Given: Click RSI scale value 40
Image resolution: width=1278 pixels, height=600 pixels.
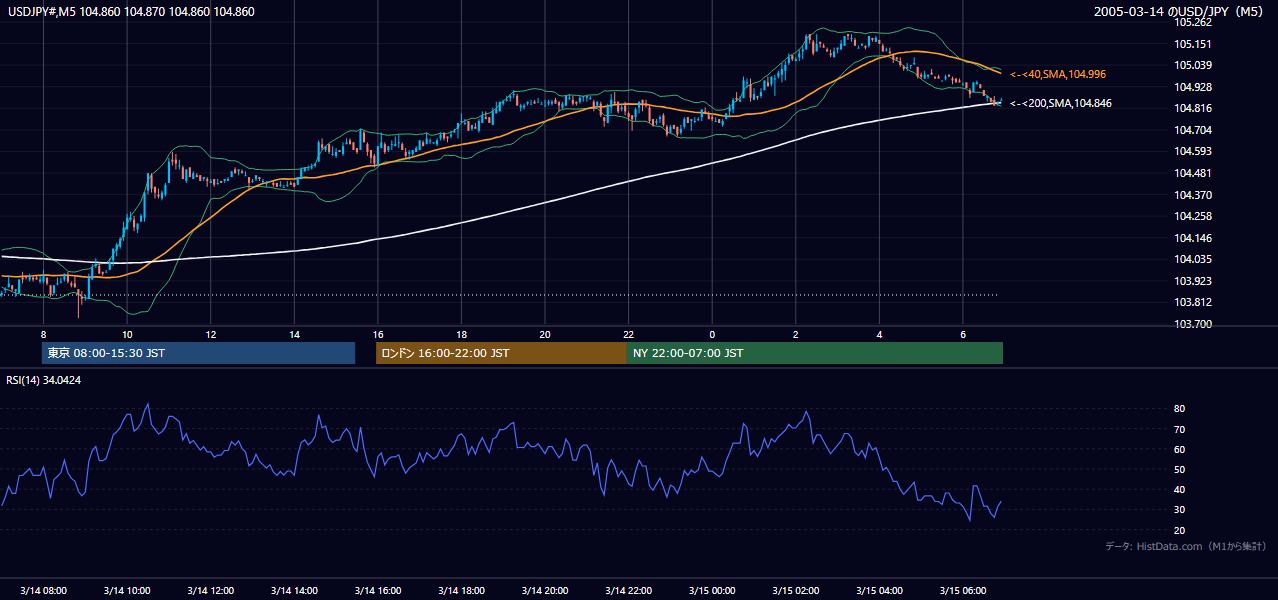Looking at the screenshot, I should click(1180, 489).
